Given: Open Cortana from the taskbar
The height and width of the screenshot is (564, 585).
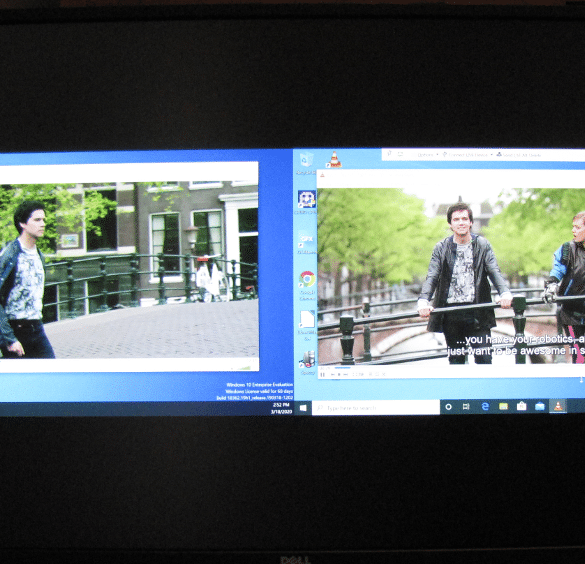Looking at the screenshot, I should (448, 407).
